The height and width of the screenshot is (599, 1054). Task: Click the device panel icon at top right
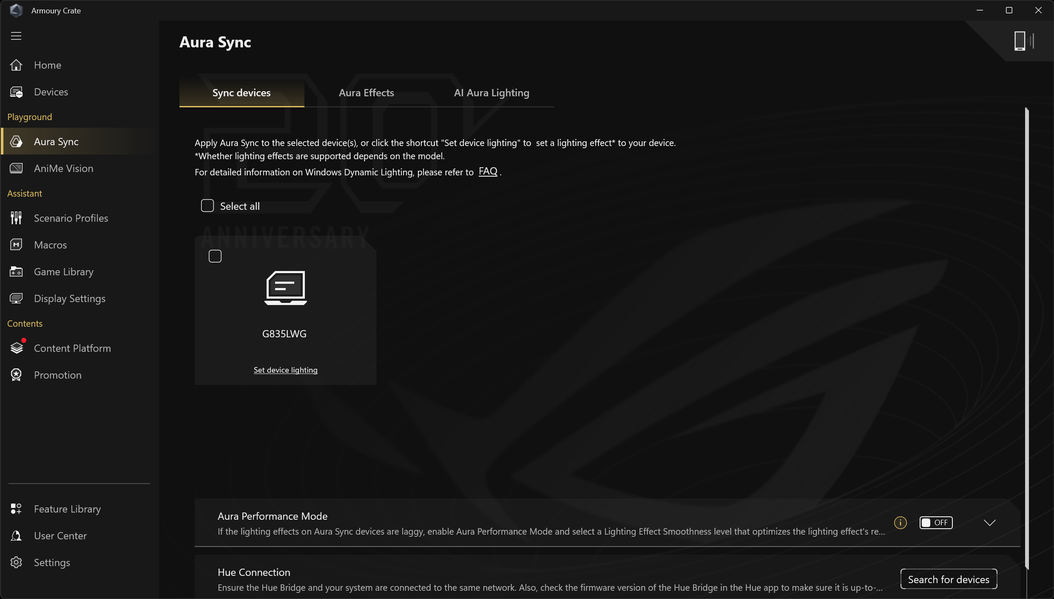coord(1023,41)
